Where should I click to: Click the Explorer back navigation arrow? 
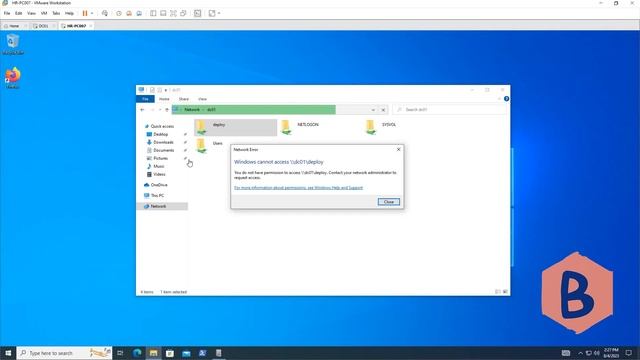click(x=142, y=110)
